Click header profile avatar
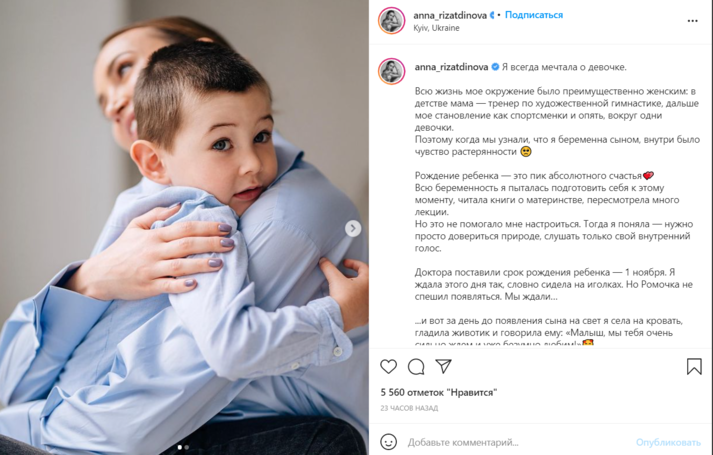The width and height of the screenshot is (713, 455). (x=392, y=20)
